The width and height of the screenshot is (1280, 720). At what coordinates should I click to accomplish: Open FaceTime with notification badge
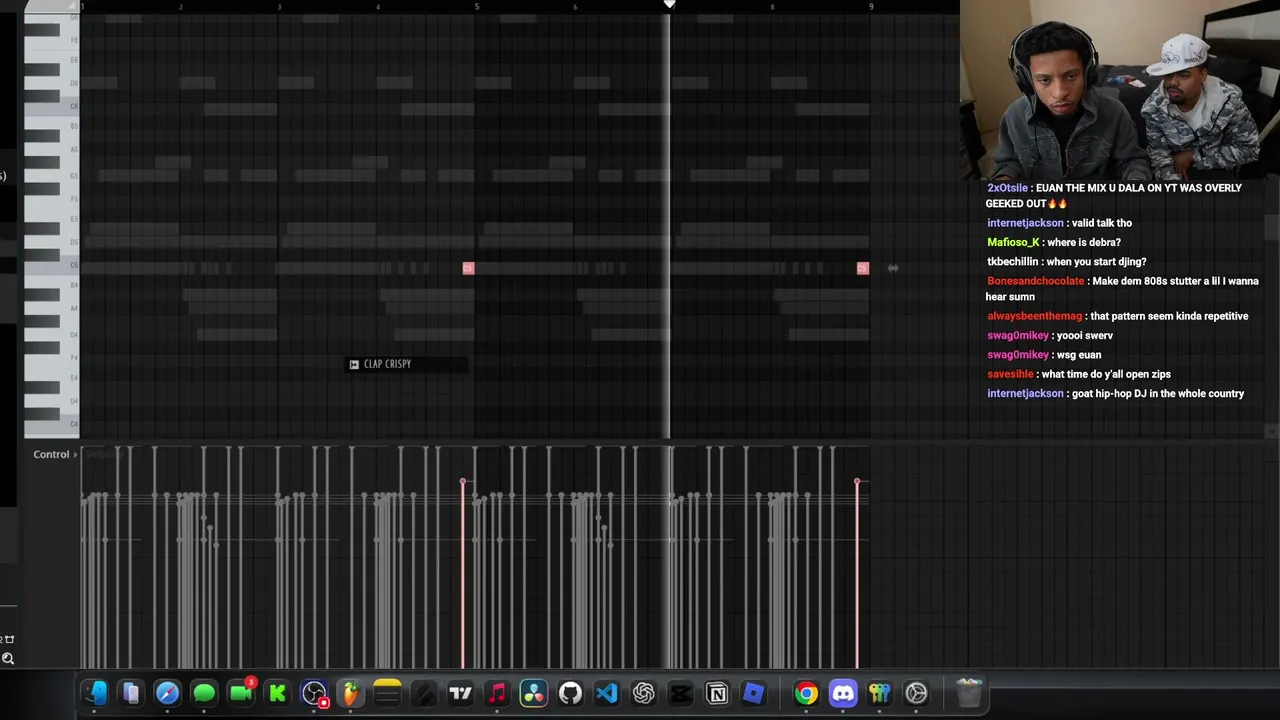click(241, 693)
